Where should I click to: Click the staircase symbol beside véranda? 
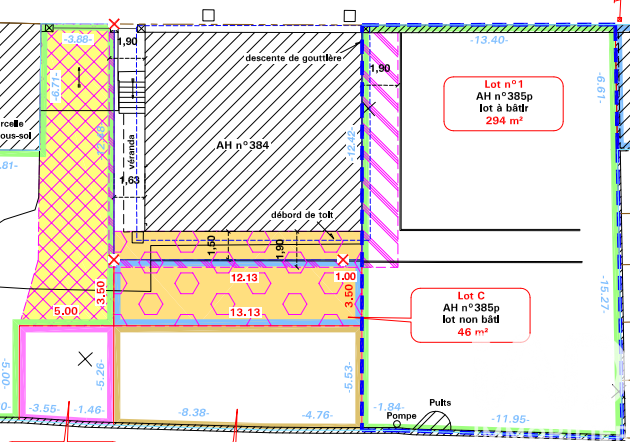[x=132, y=92]
